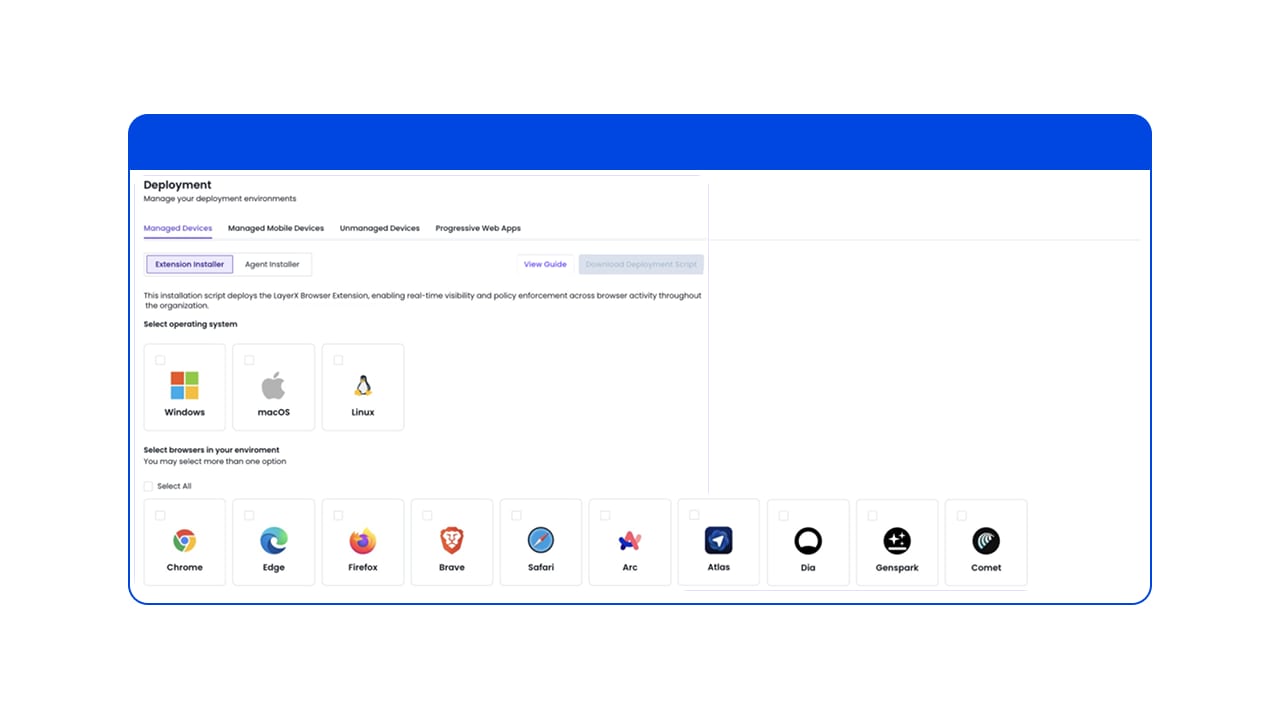Screen dimensions: 1280x720
Task: Tick the Brave card checkbox
Action: pyautogui.click(x=427, y=516)
